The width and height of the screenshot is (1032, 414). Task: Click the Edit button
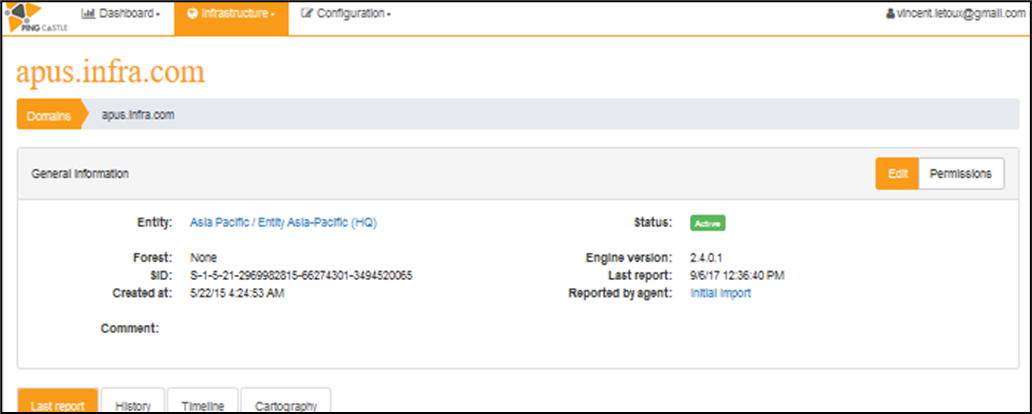pos(897,174)
